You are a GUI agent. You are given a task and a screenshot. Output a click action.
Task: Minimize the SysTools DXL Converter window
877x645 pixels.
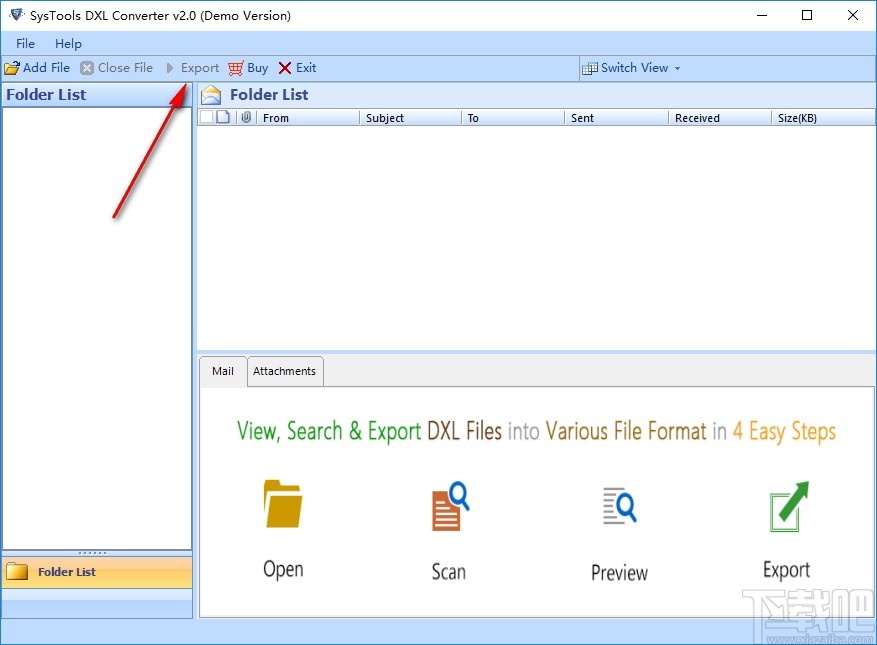(x=762, y=15)
